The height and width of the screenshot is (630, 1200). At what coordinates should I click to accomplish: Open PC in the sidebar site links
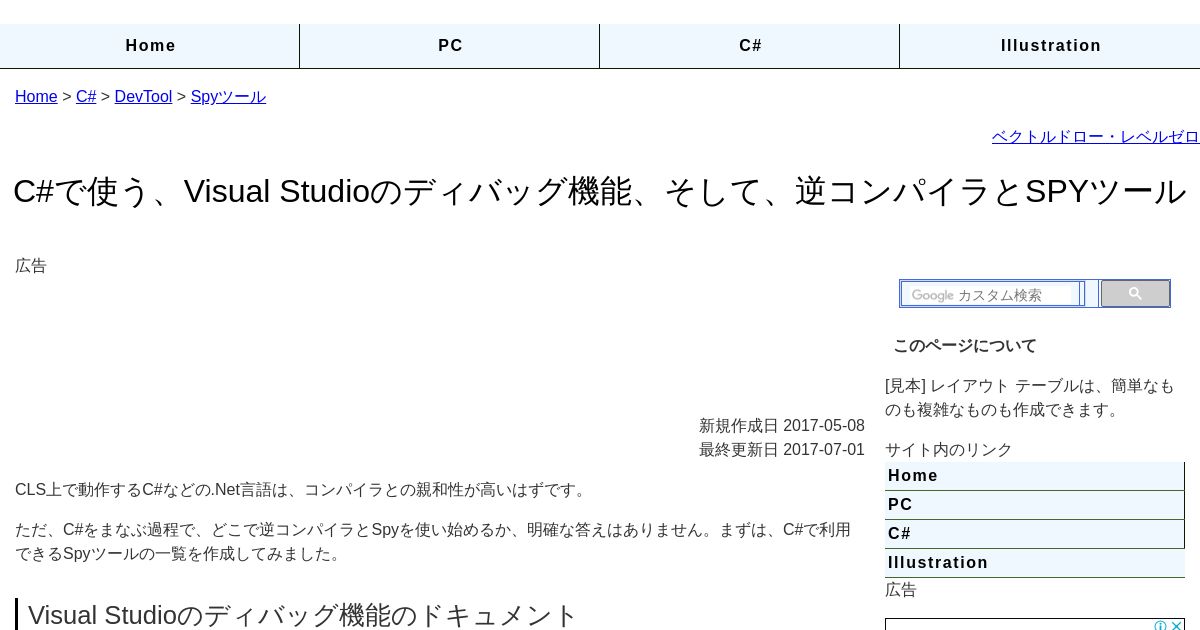1035,505
